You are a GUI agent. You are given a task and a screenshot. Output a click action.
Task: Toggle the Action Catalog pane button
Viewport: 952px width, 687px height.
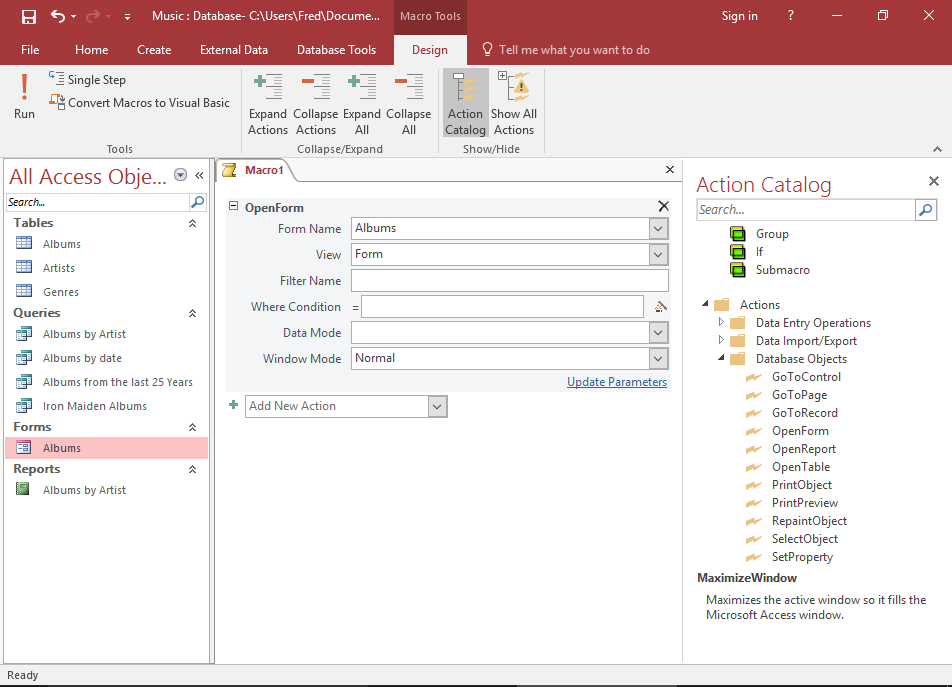pyautogui.click(x=466, y=103)
